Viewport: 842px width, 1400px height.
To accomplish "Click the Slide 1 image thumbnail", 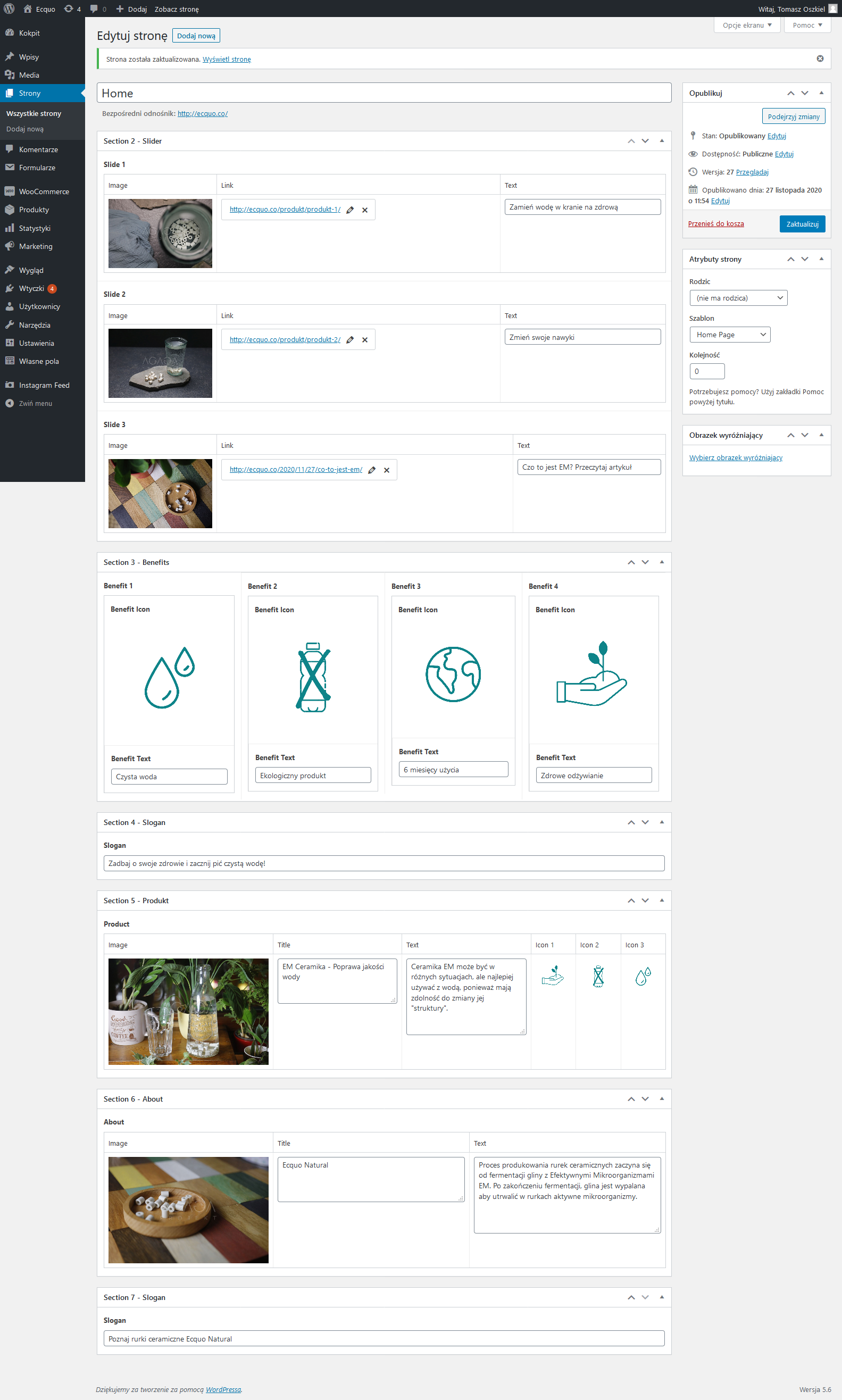I will click(x=160, y=233).
